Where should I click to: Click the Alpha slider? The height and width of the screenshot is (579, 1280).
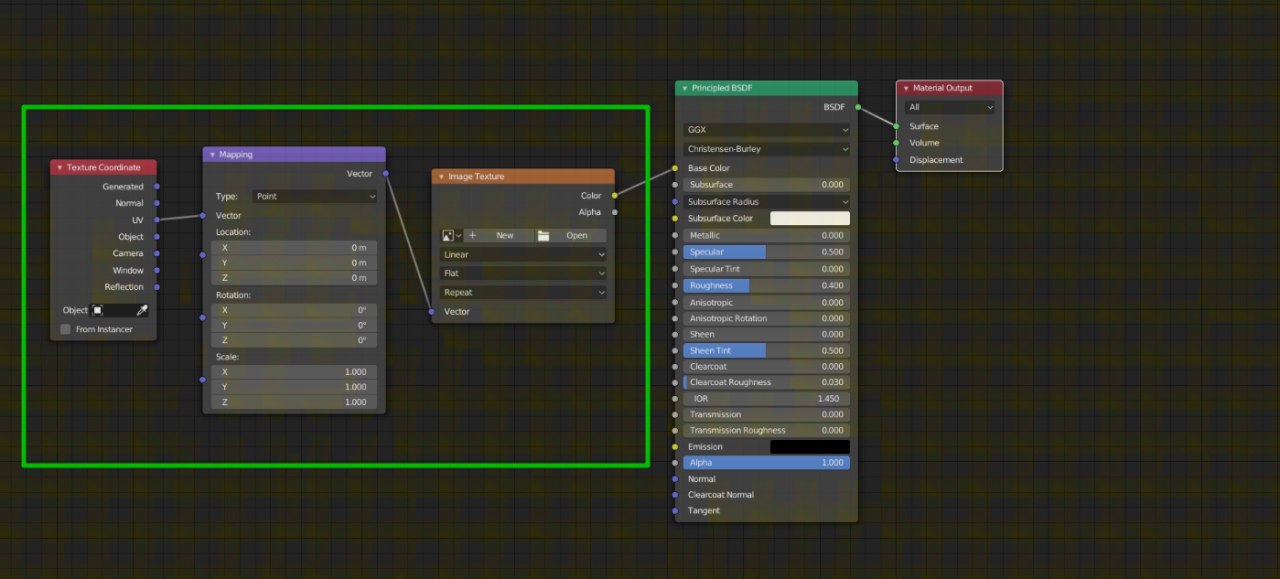(767, 462)
